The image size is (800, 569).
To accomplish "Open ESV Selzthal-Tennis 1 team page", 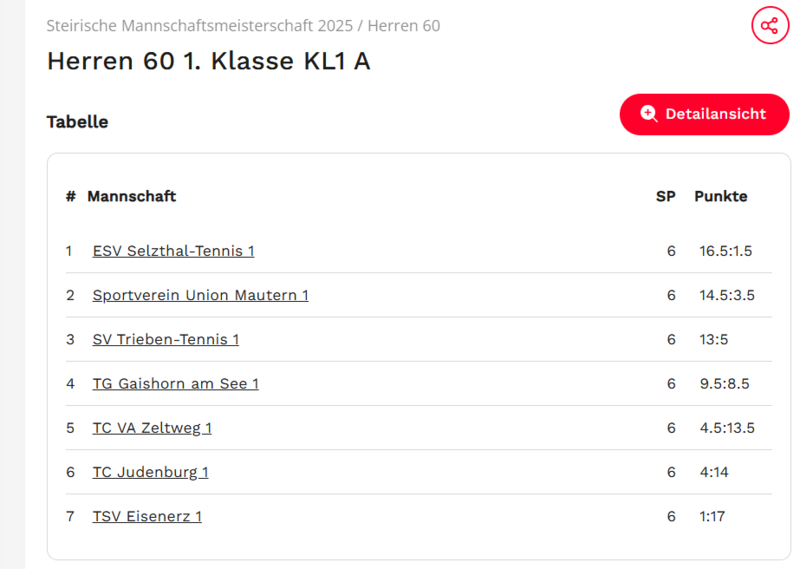I will click(173, 251).
